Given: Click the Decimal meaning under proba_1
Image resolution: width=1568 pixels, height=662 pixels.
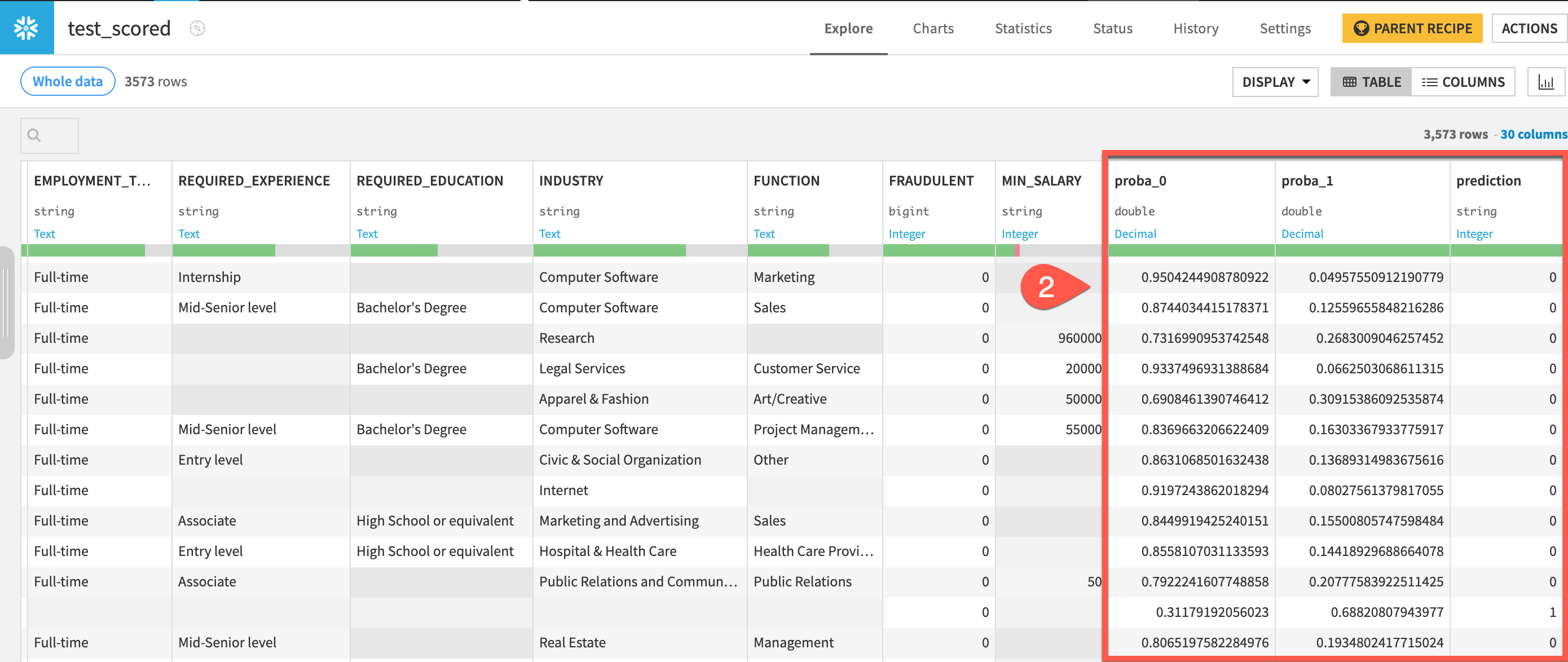Looking at the screenshot, I should click(1301, 233).
